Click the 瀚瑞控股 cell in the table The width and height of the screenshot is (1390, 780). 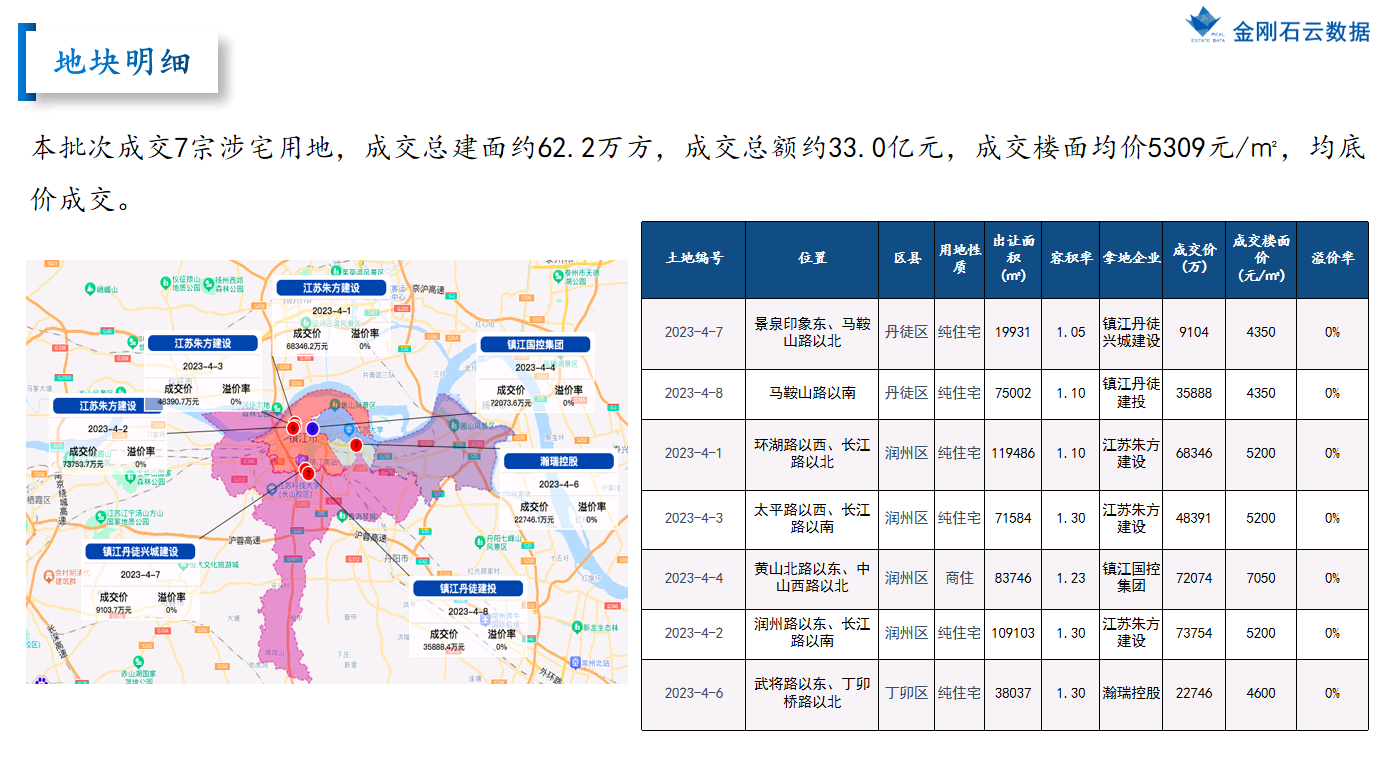click(1131, 693)
